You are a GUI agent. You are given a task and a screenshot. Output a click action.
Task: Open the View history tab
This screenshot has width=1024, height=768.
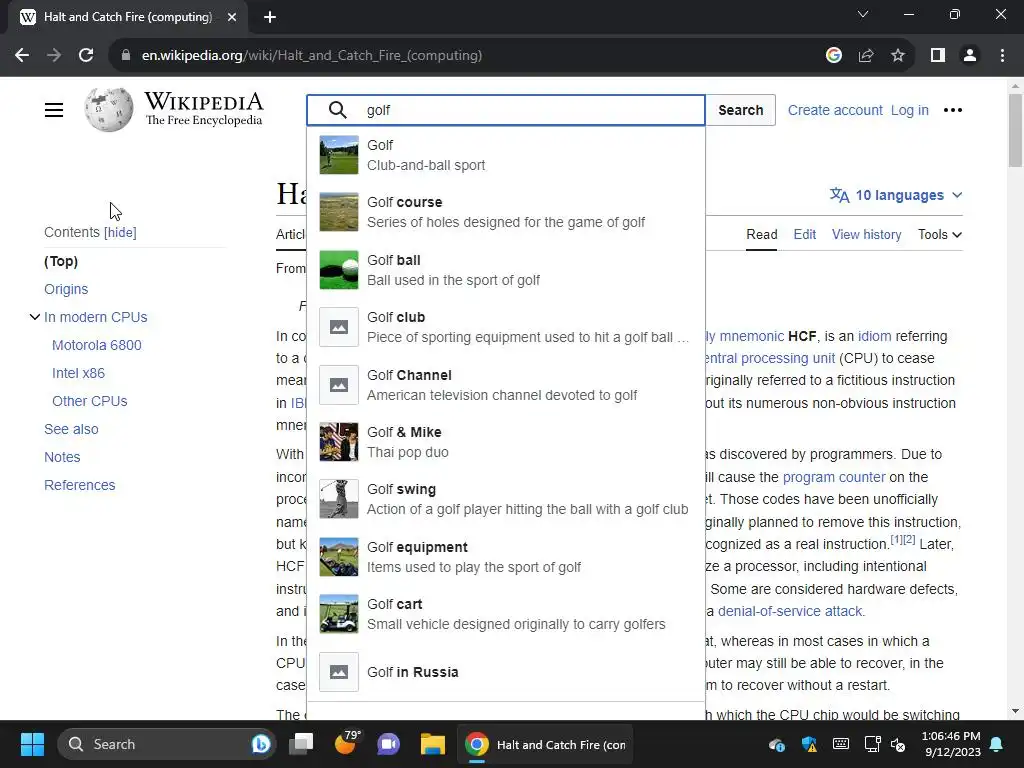pyautogui.click(x=866, y=234)
